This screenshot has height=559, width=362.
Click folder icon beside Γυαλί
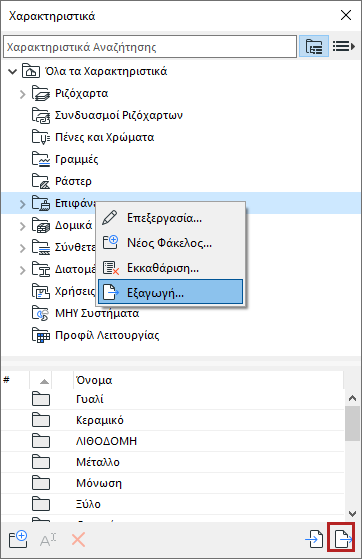point(41,399)
